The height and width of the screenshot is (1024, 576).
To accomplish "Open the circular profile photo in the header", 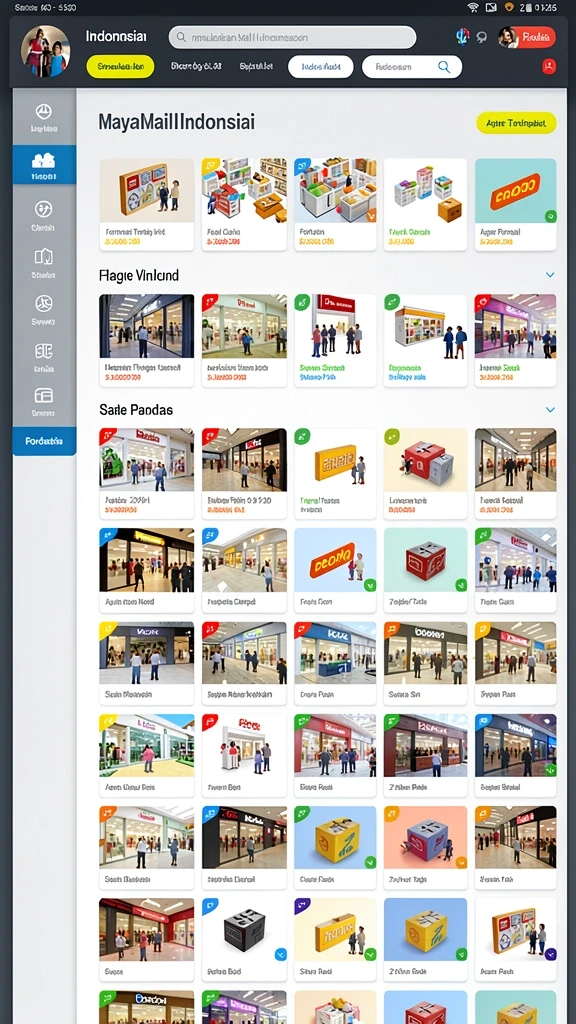I will (45, 52).
